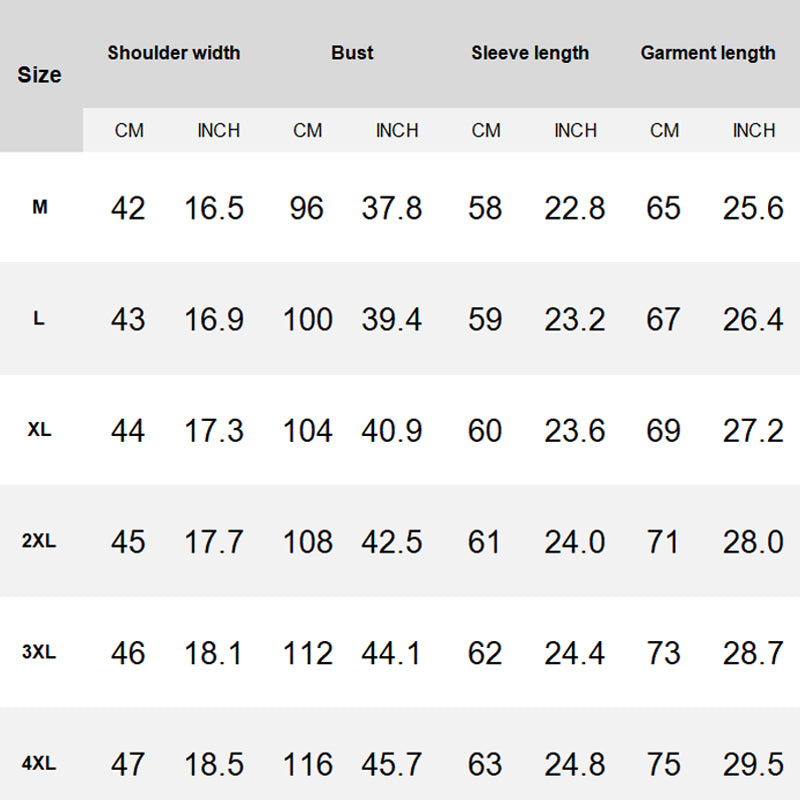Image resolution: width=800 pixels, height=800 pixels.
Task: Select the 100 cm bust value
Action: tap(307, 319)
